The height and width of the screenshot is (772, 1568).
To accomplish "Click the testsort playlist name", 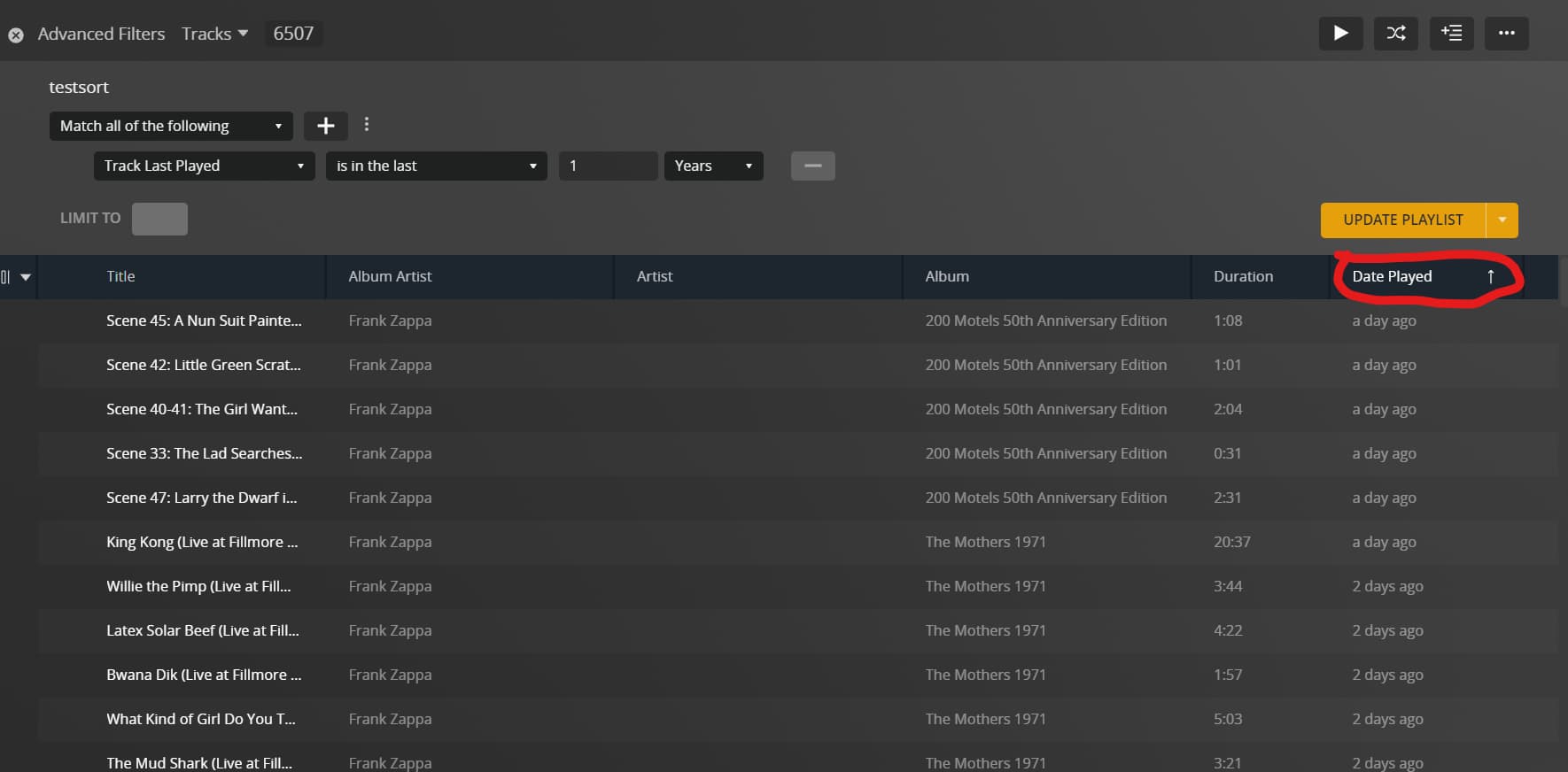I will click(79, 87).
